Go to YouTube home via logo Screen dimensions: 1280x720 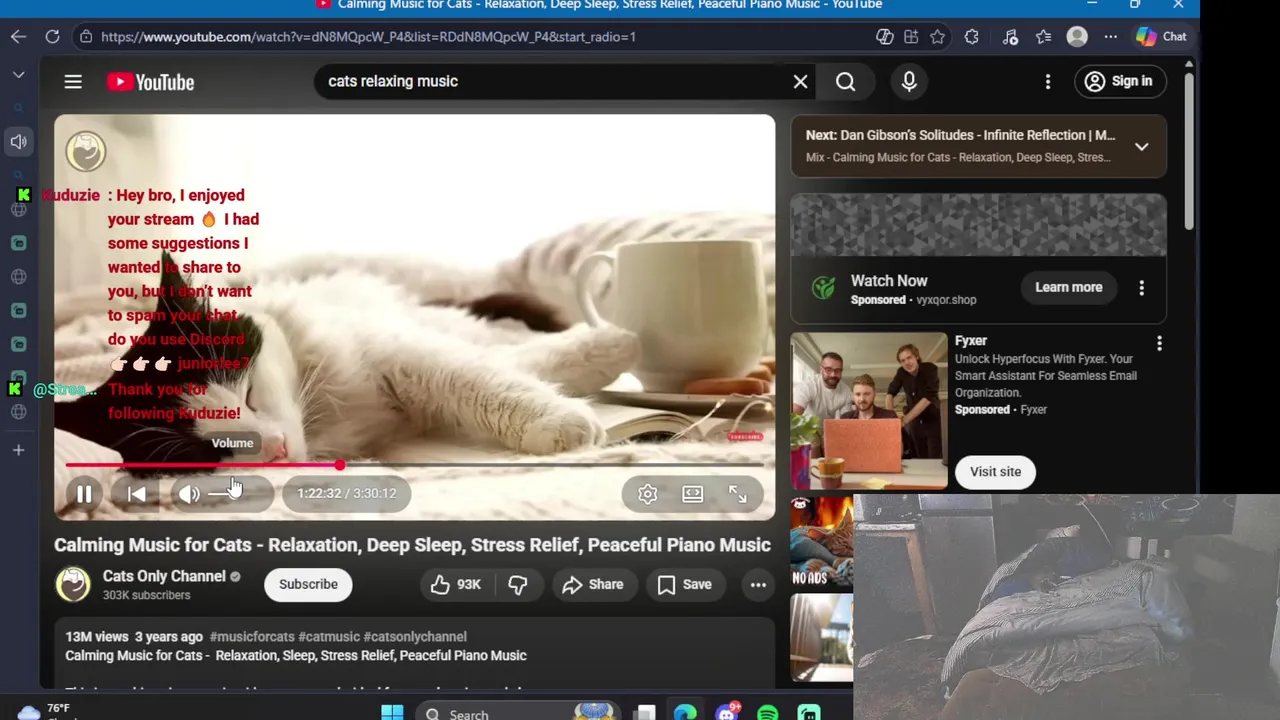click(151, 82)
